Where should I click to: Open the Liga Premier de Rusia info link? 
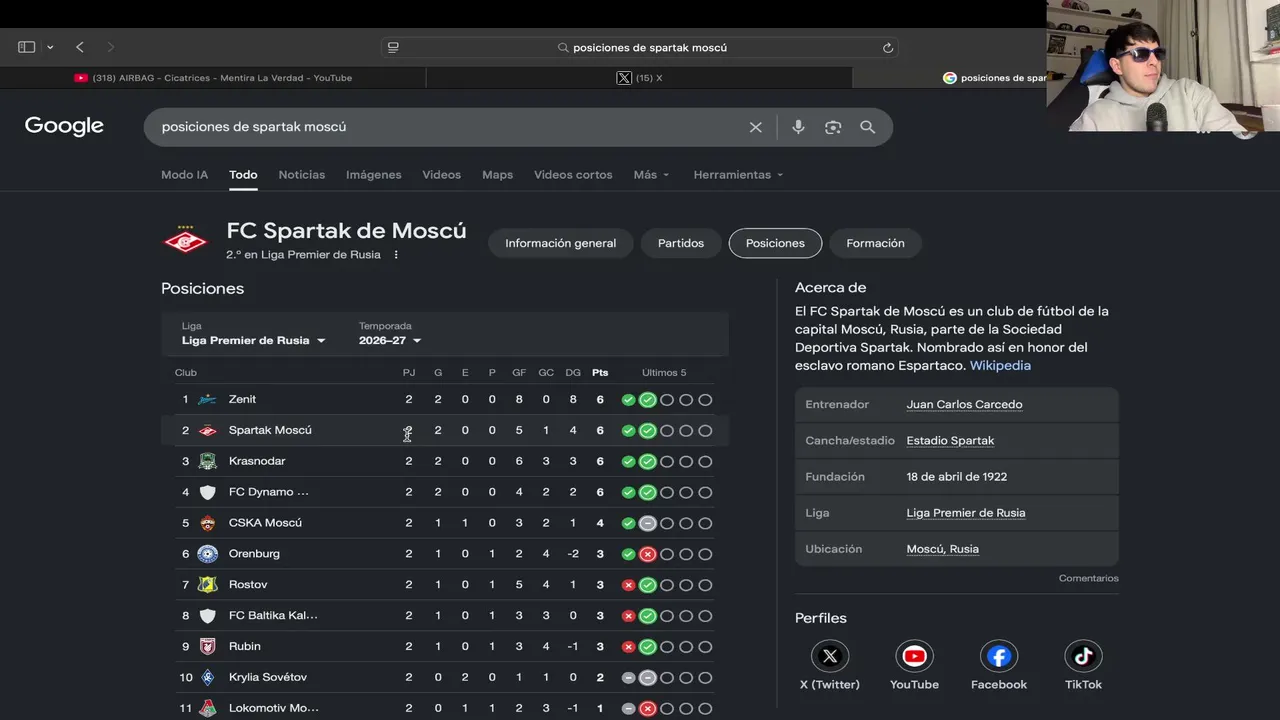[966, 513]
